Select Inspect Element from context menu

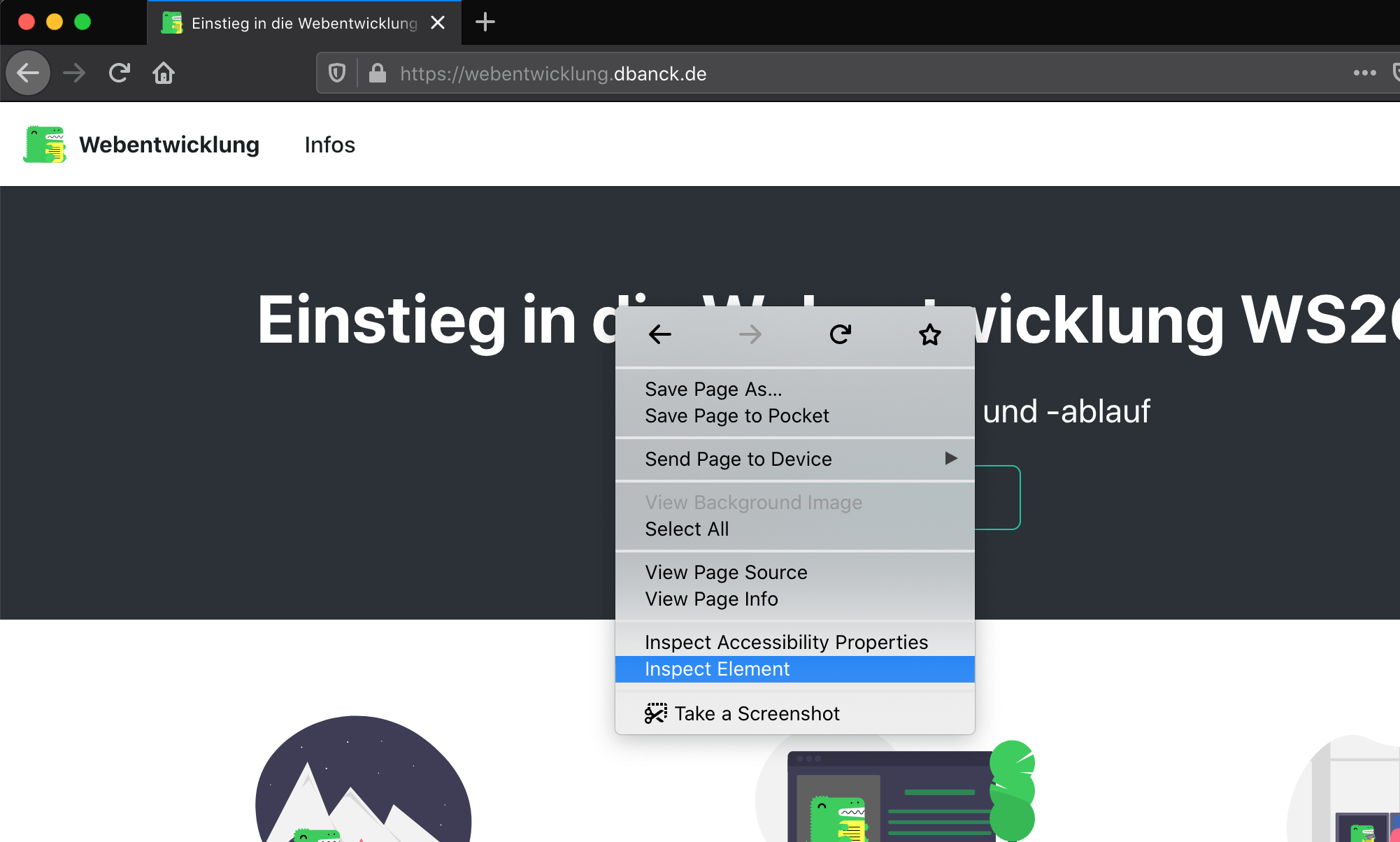pyautogui.click(x=717, y=669)
